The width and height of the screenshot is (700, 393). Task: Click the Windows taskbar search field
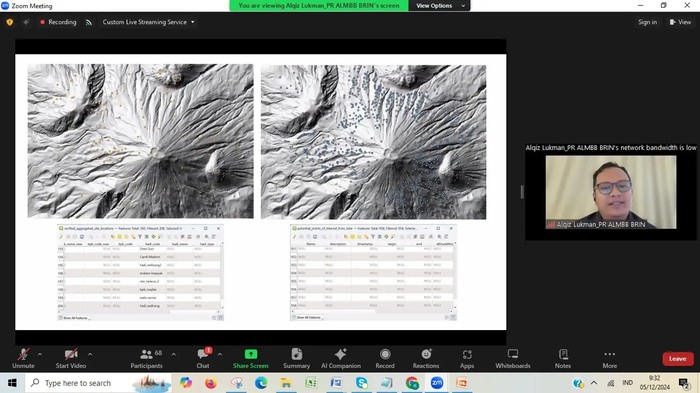coord(78,383)
